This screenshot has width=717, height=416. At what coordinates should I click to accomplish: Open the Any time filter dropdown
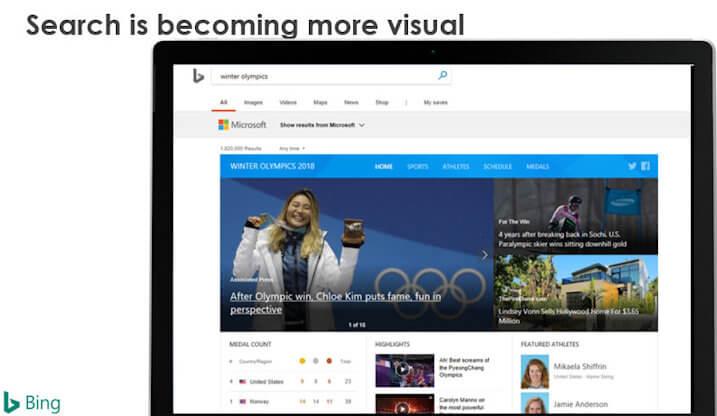(292, 149)
